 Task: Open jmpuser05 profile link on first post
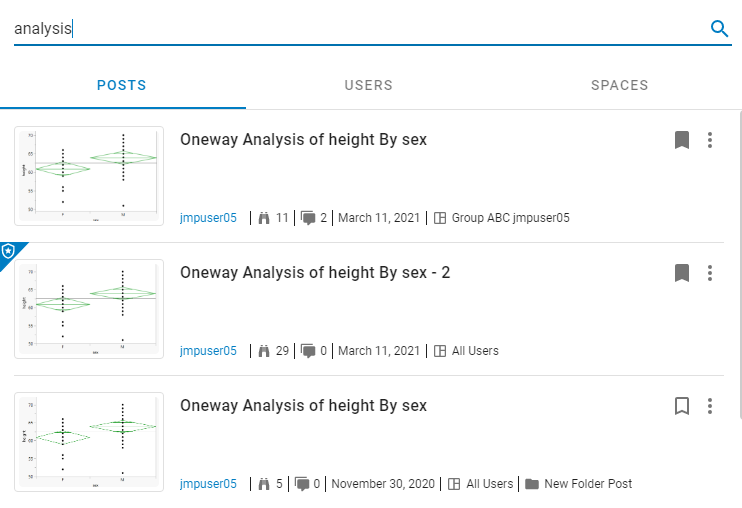click(x=208, y=218)
